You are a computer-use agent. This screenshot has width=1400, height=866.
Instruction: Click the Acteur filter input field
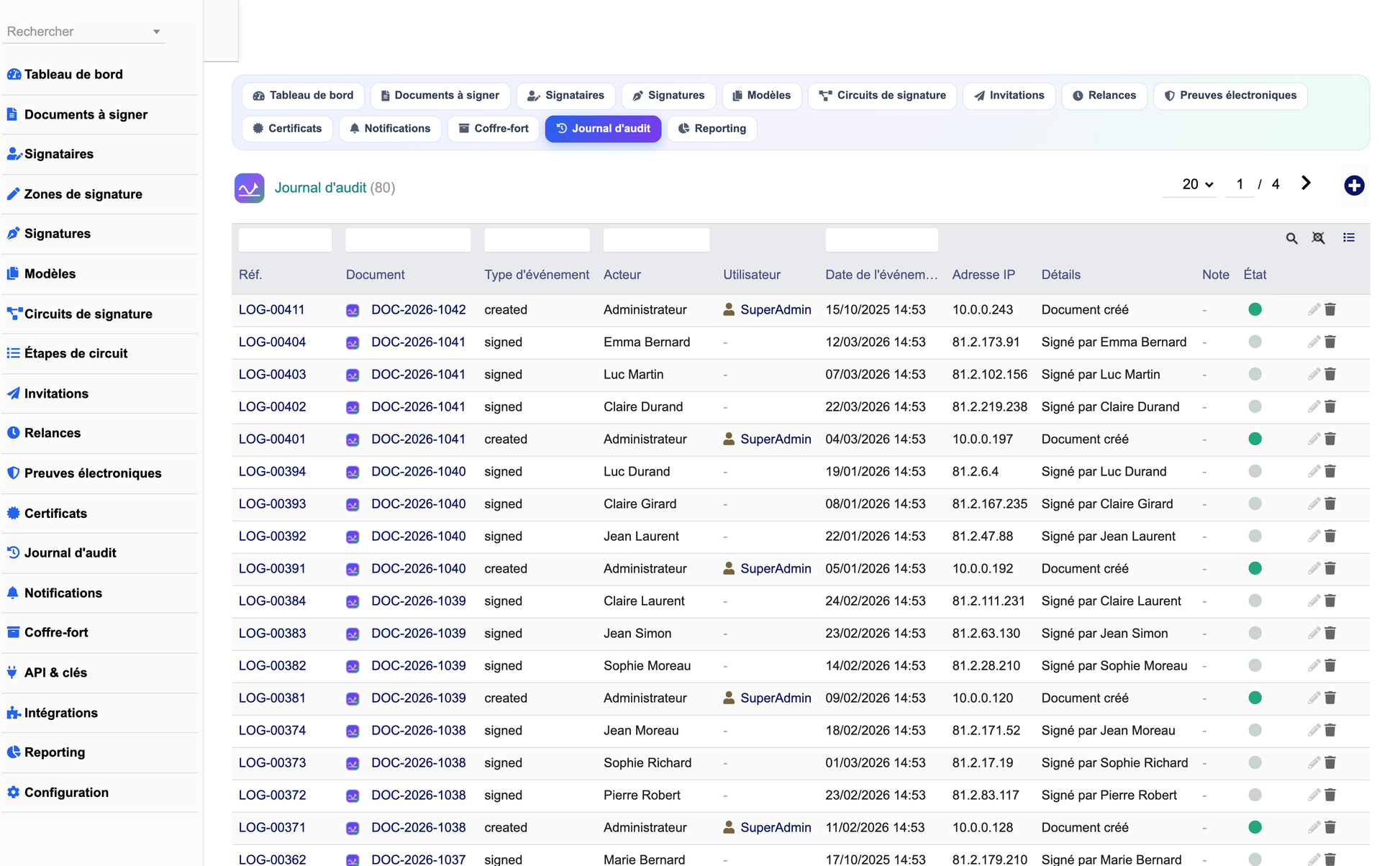pyautogui.click(x=656, y=240)
